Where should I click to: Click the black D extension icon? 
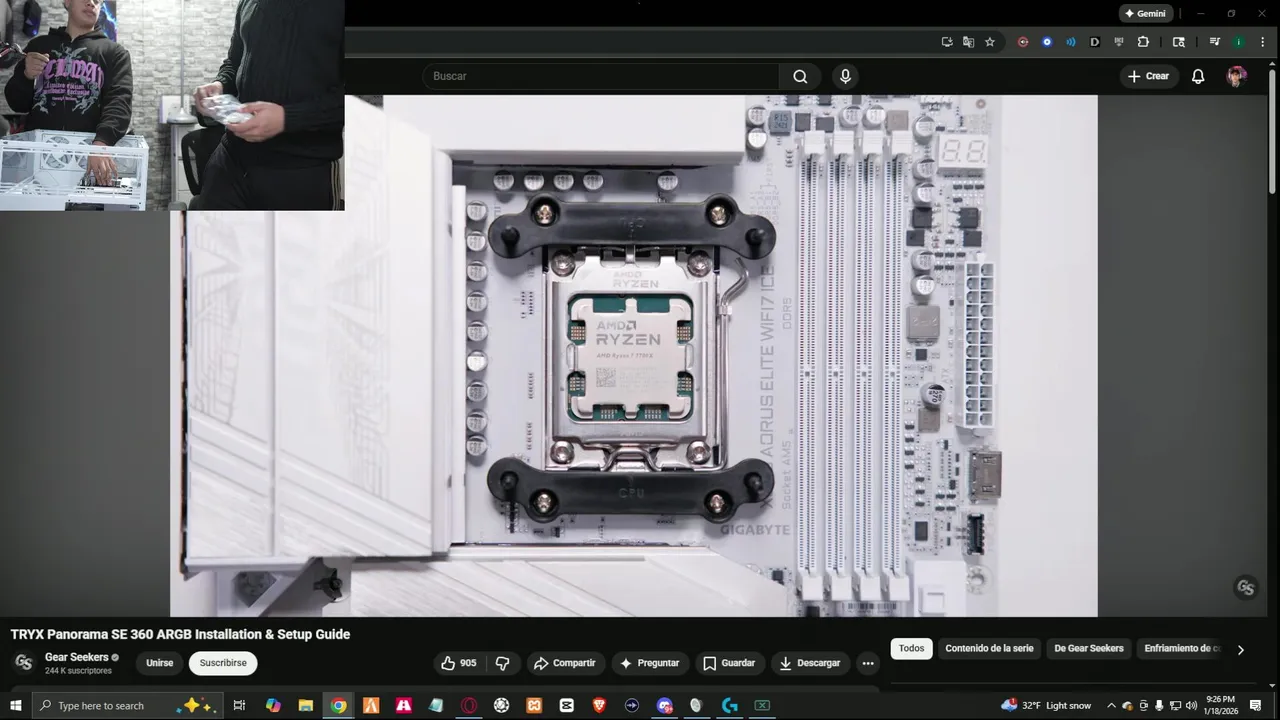point(1095,42)
